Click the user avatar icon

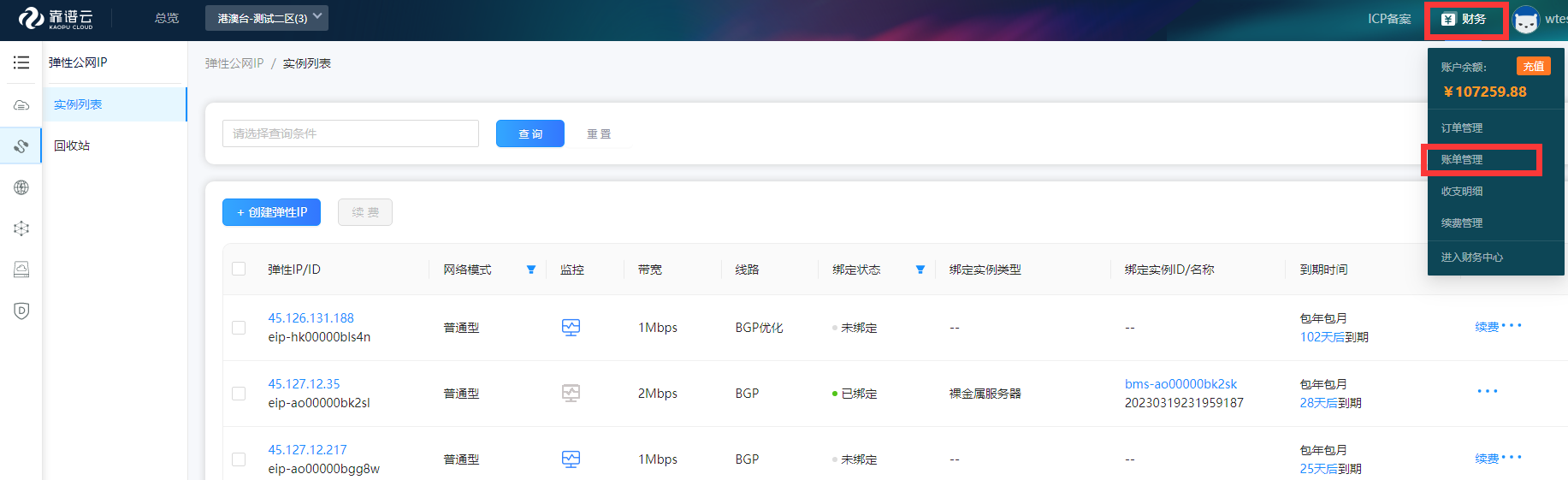1526,20
